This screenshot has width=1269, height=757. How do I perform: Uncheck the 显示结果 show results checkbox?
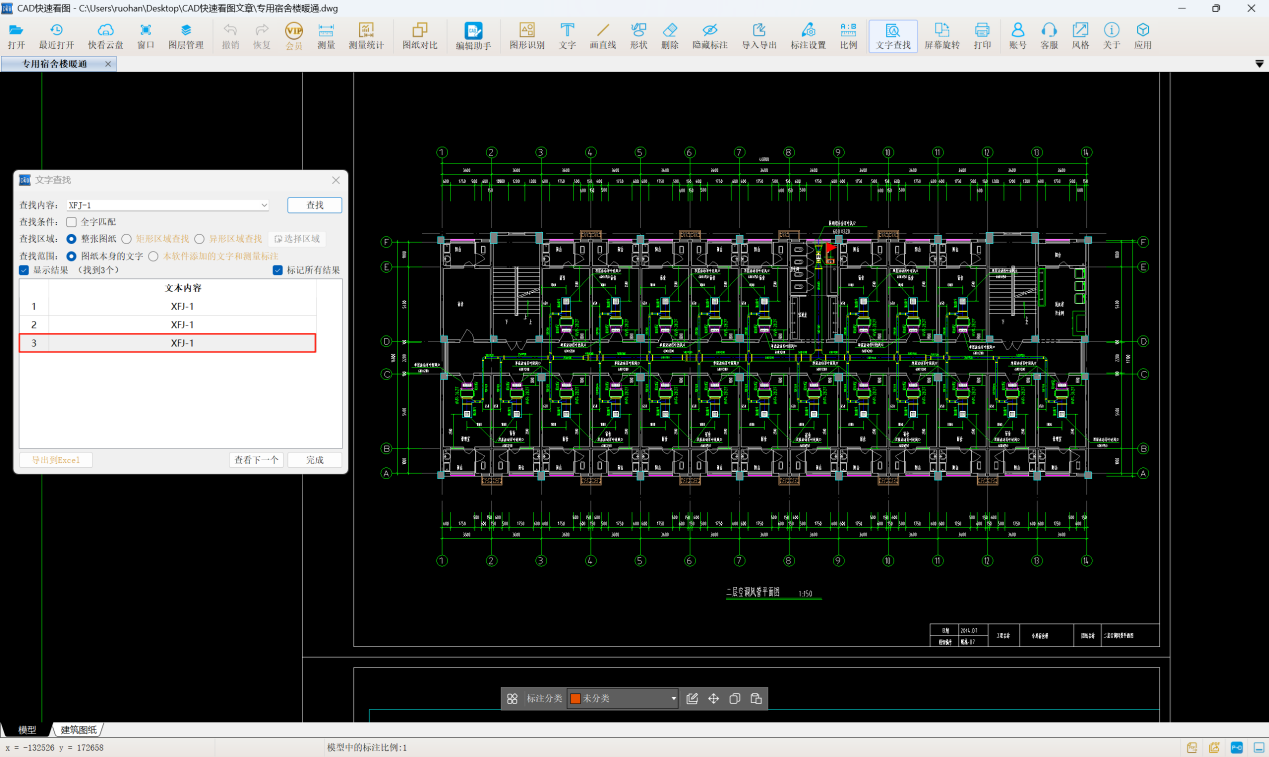click(24, 270)
